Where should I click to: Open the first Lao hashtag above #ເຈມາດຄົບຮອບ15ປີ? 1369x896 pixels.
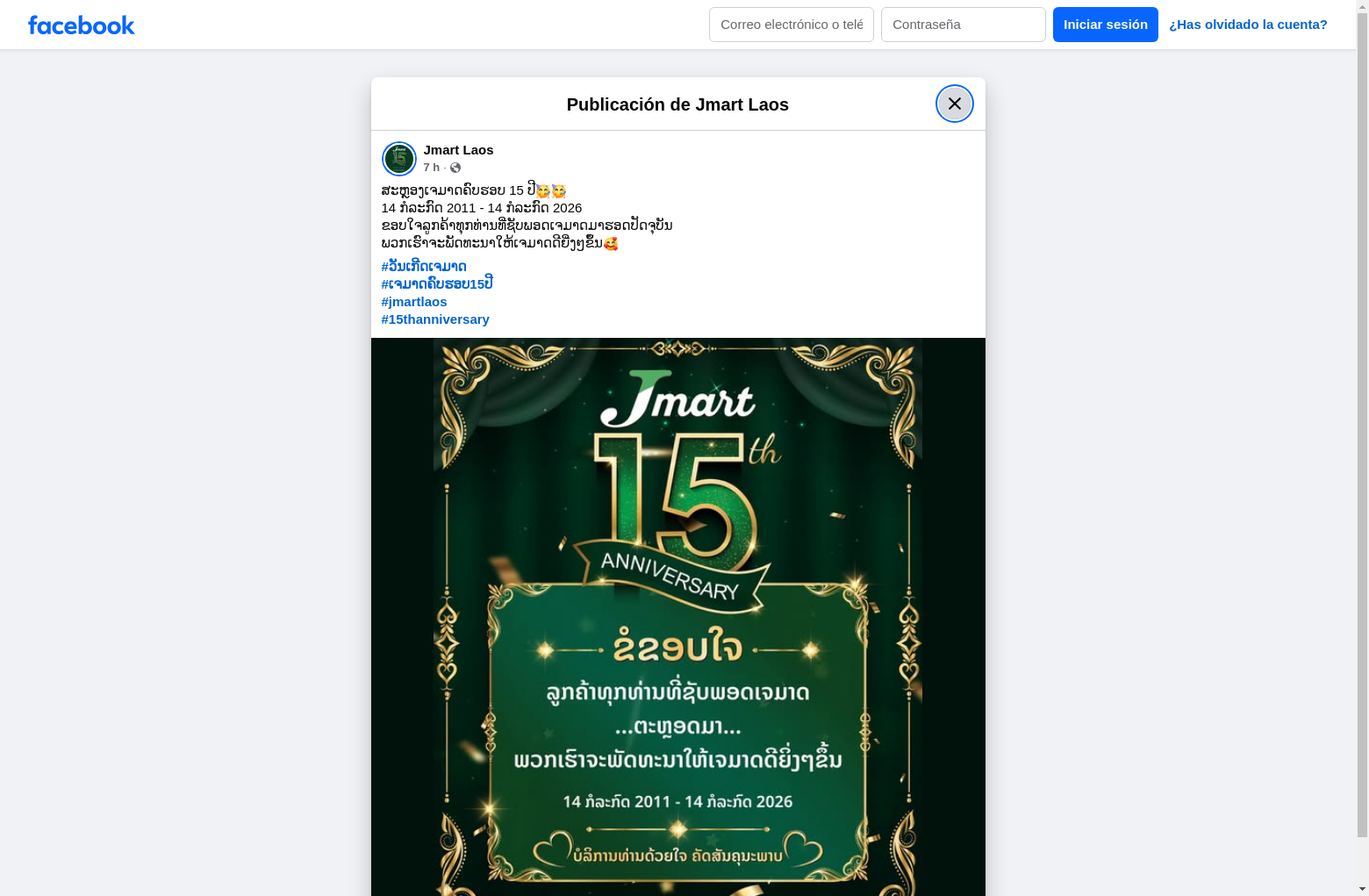click(x=424, y=266)
